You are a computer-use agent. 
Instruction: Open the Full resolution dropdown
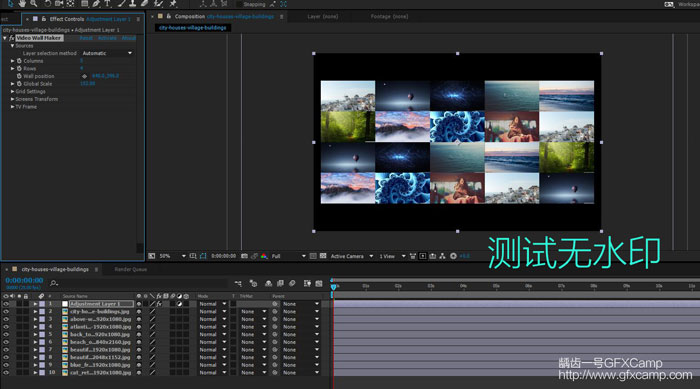(x=288, y=256)
